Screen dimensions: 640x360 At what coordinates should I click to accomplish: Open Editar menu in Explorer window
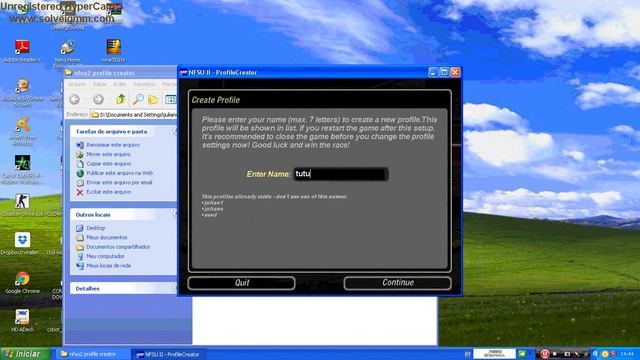click(99, 84)
